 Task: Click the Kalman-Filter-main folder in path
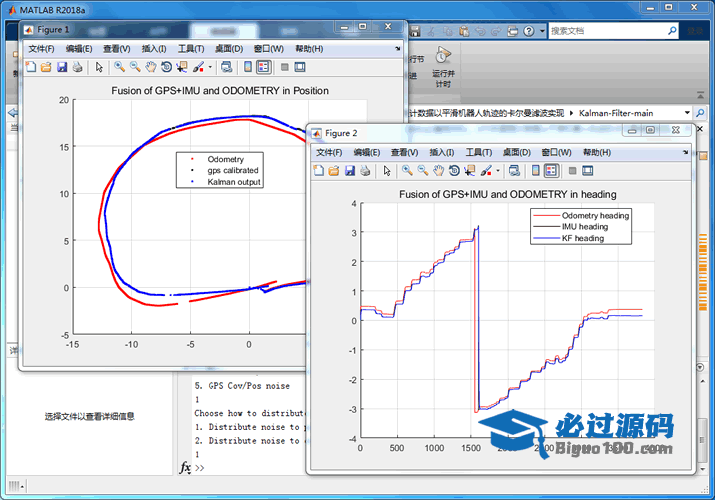[615, 113]
